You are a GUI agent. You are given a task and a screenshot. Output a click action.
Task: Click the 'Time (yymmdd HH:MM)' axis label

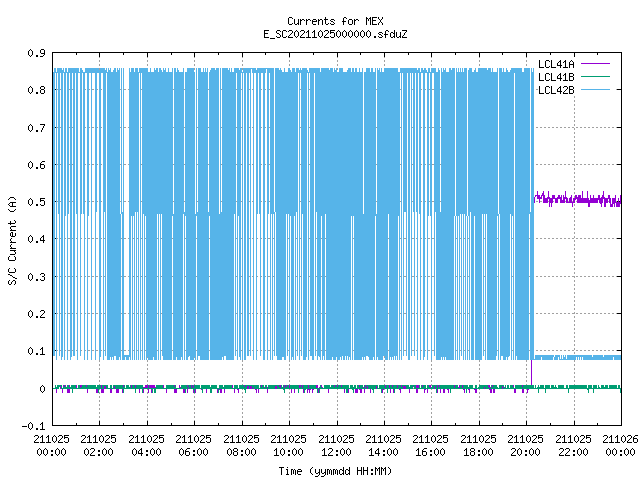point(336,471)
